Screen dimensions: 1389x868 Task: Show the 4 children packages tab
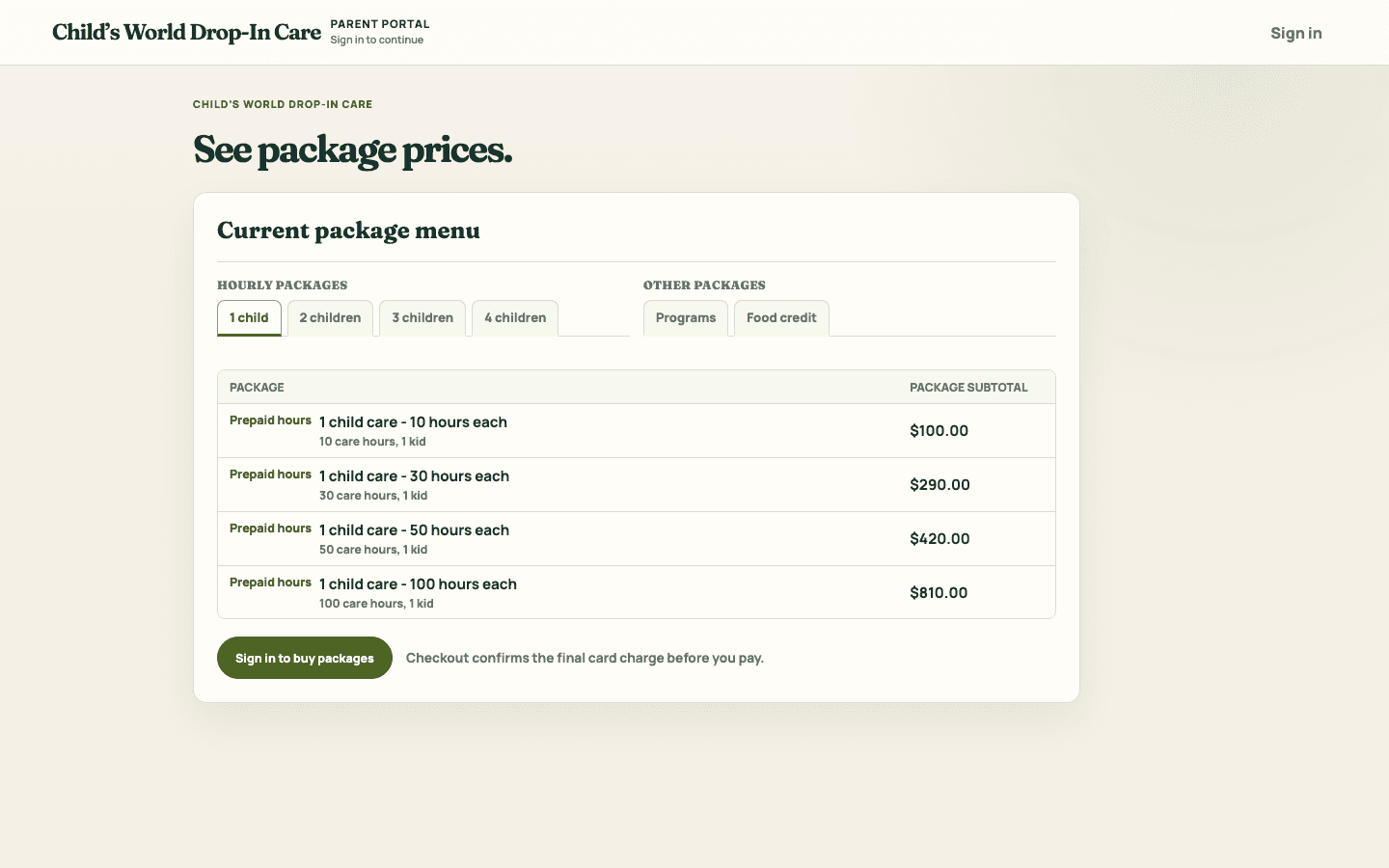[515, 318]
